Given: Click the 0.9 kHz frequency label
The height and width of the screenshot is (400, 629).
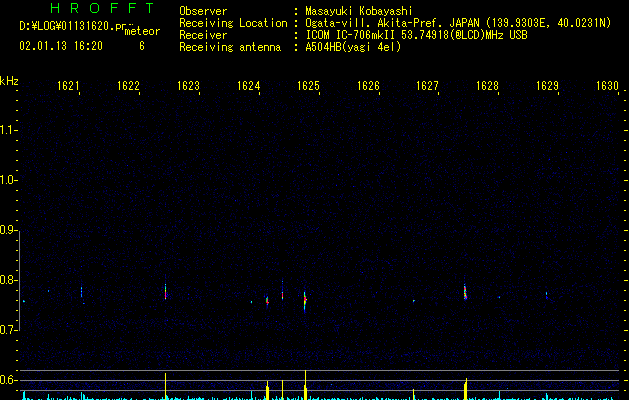Looking at the screenshot, I should tap(8, 230).
